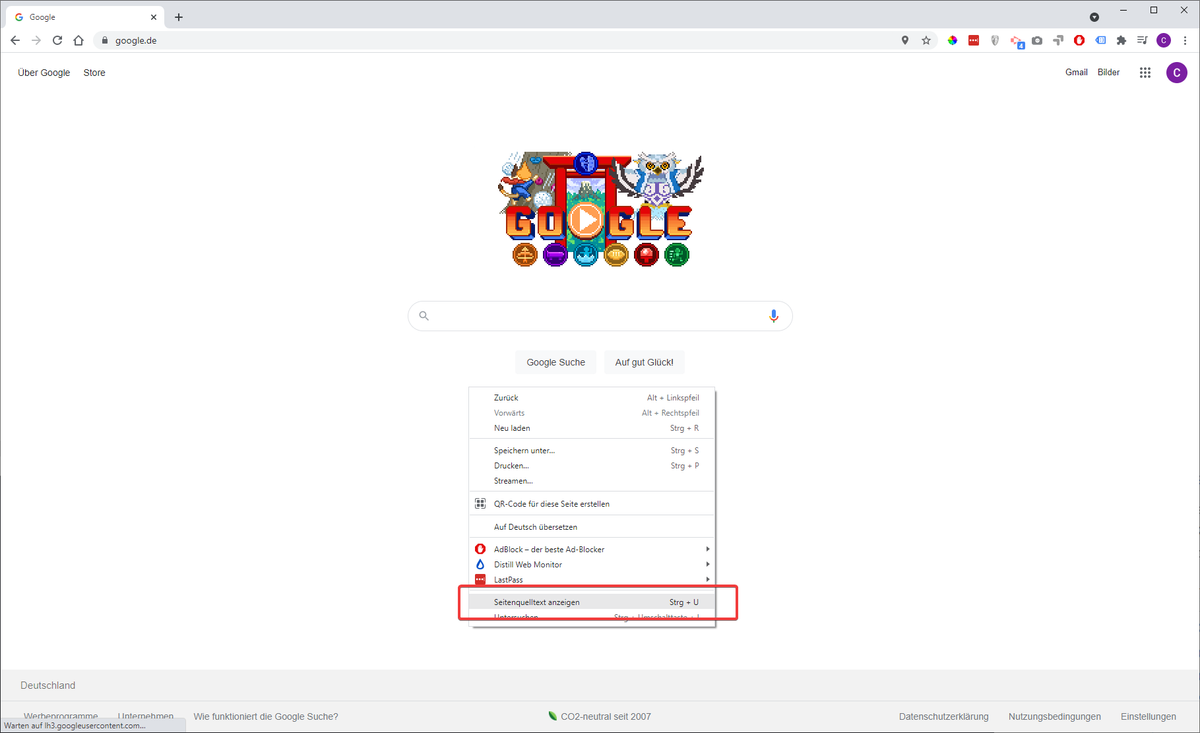Click the browser Forward arrow
Image resolution: width=1200 pixels, height=733 pixels.
click(x=36, y=40)
